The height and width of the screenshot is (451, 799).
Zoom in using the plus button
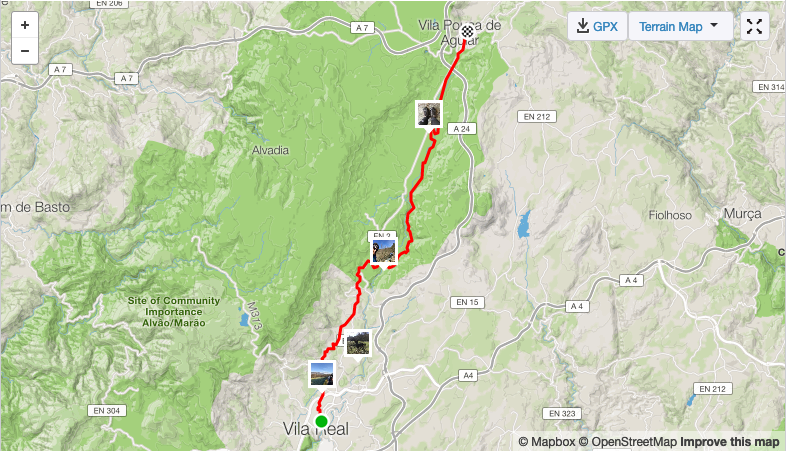click(25, 25)
